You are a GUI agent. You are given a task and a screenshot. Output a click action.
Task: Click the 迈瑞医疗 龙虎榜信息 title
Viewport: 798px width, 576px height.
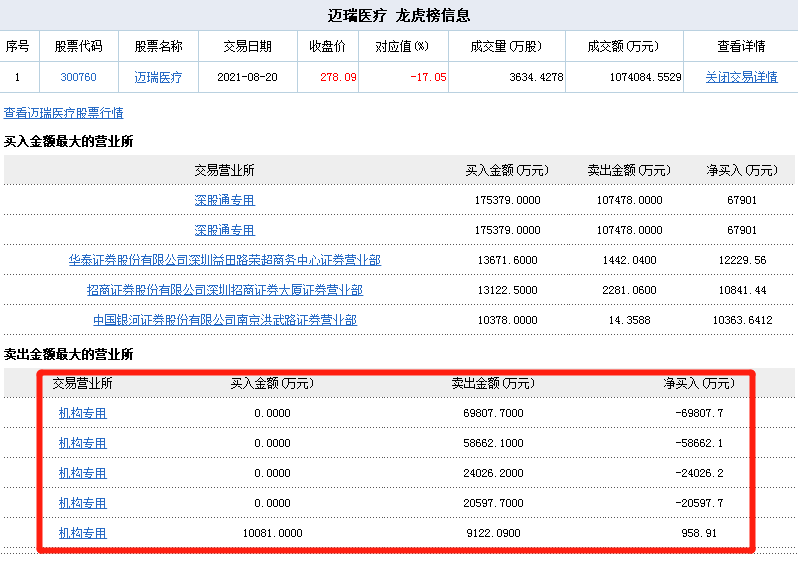point(399,15)
